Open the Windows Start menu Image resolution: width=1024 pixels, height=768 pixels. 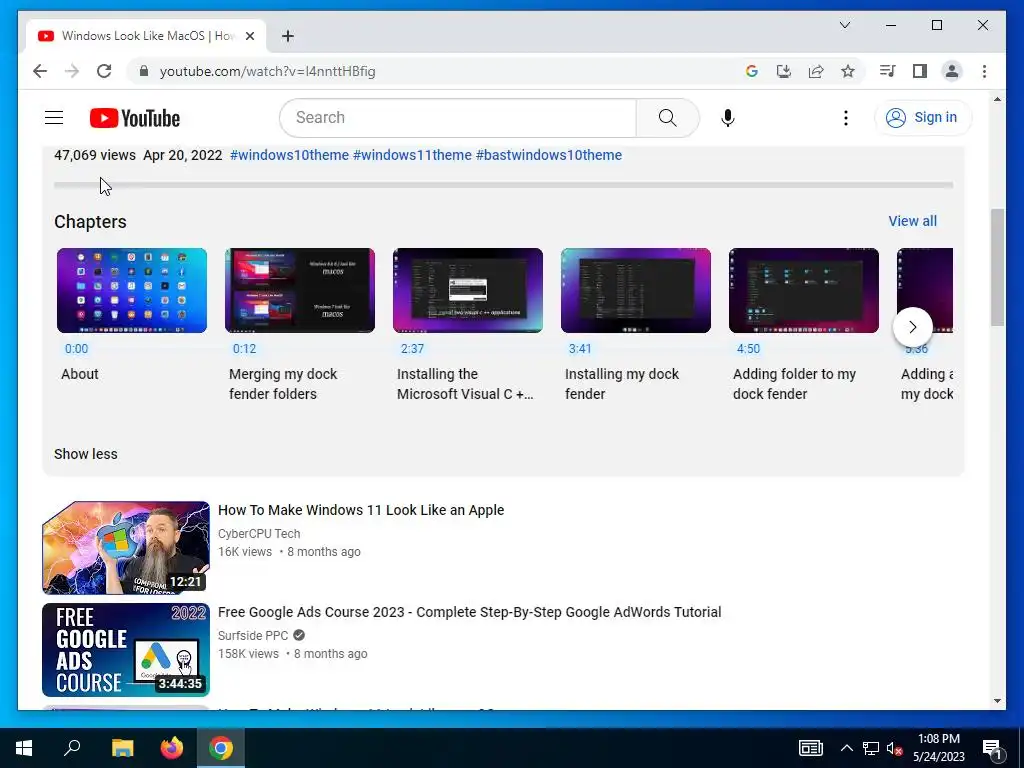[24, 748]
